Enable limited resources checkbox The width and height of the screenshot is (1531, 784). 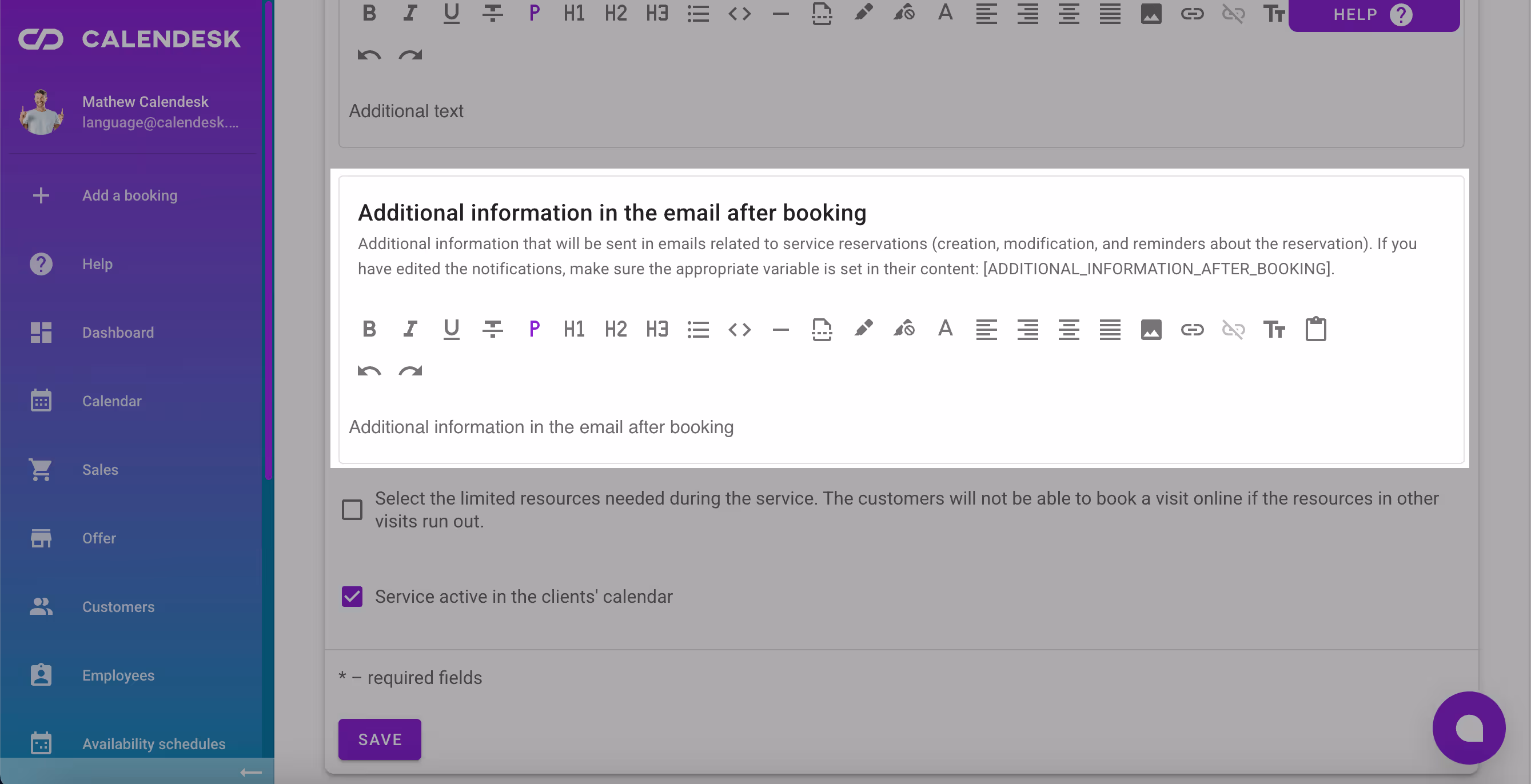click(352, 510)
